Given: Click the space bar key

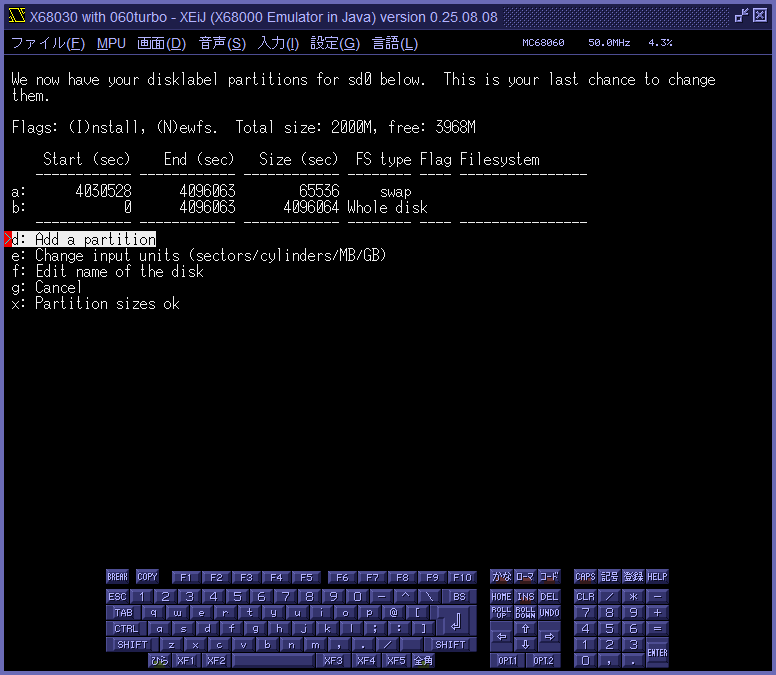Looking at the screenshot, I should tap(273, 660).
